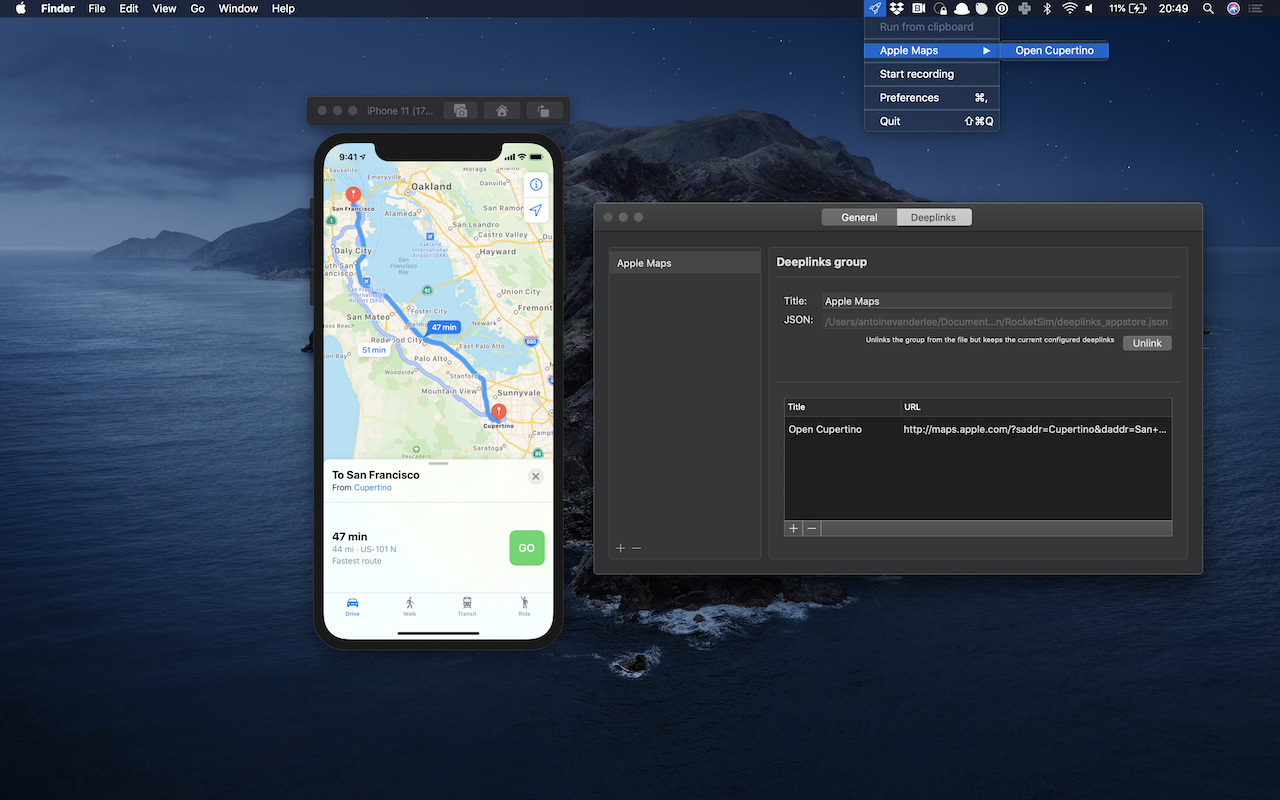Open the File menu
Image resolution: width=1280 pixels, height=800 pixels.
click(97, 8)
